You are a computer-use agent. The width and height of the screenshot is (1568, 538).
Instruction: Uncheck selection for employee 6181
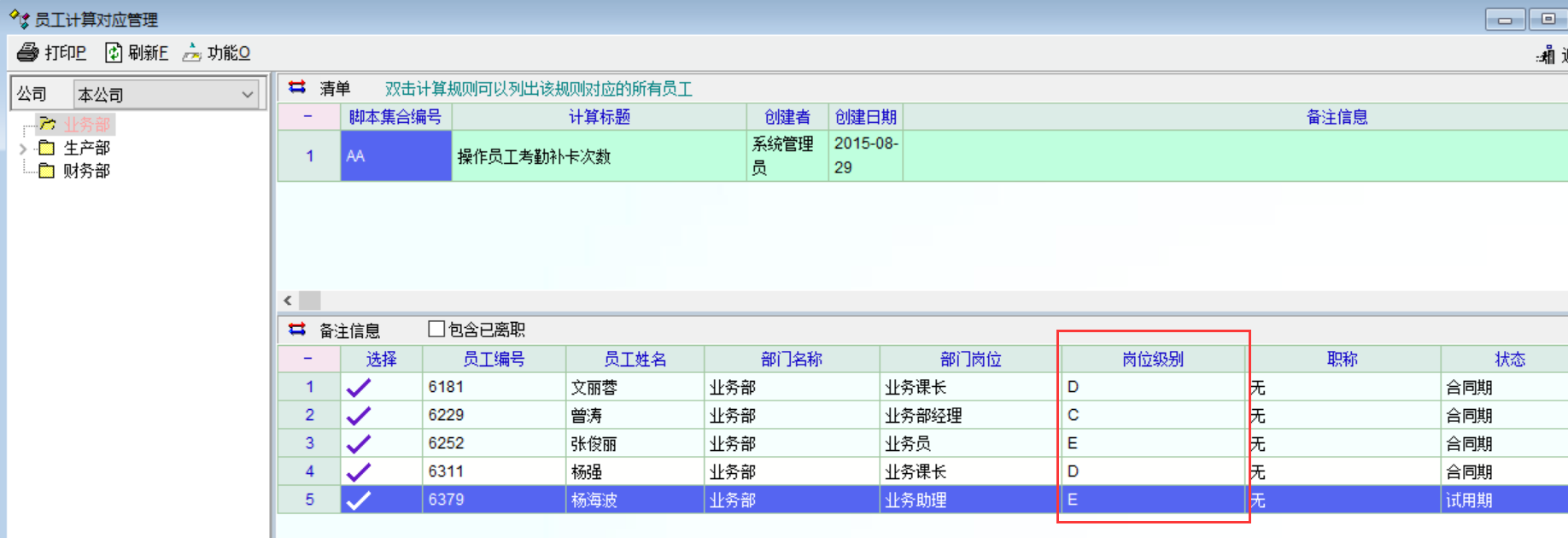tap(359, 388)
